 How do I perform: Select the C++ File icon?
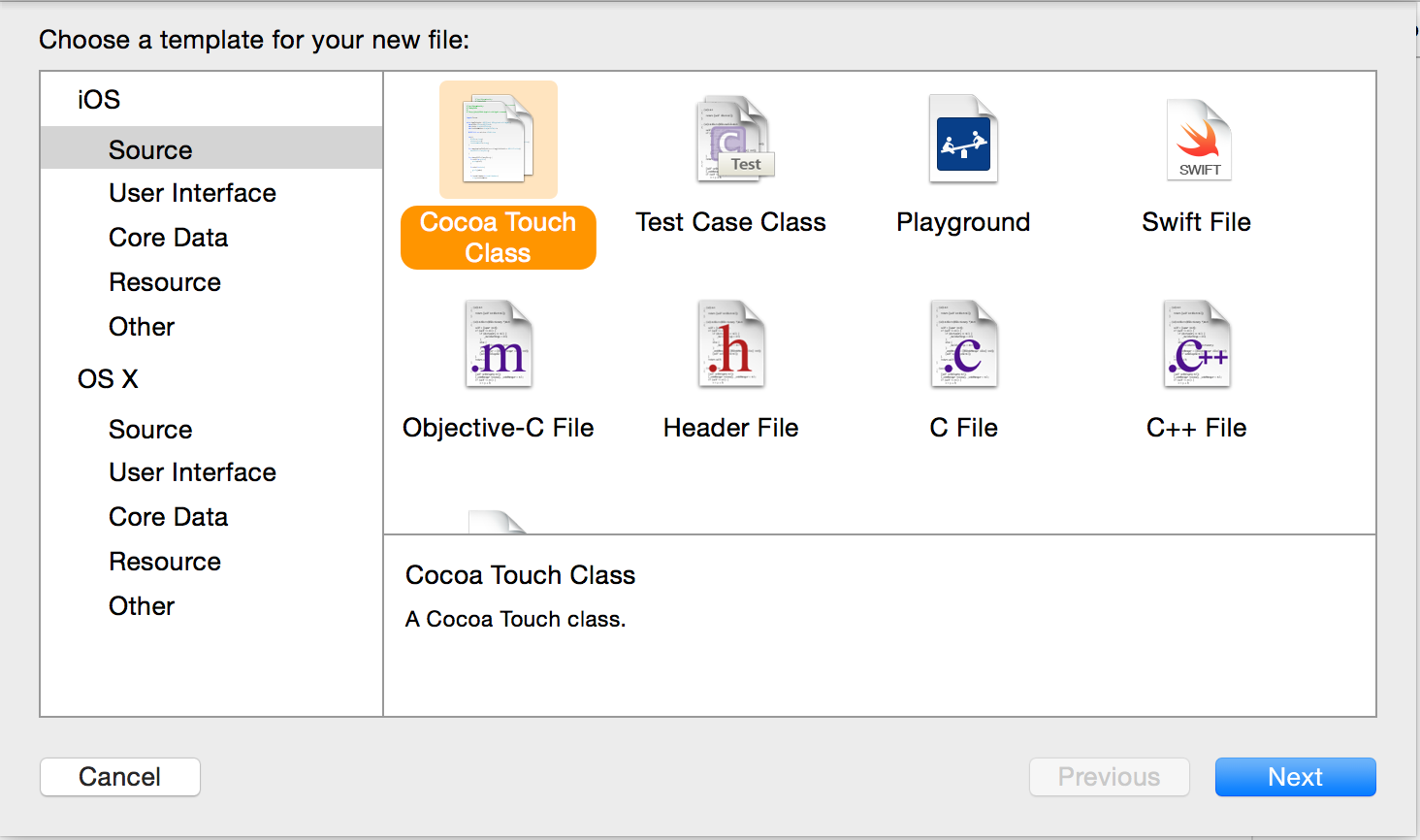pyautogui.click(x=1198, y=344)
